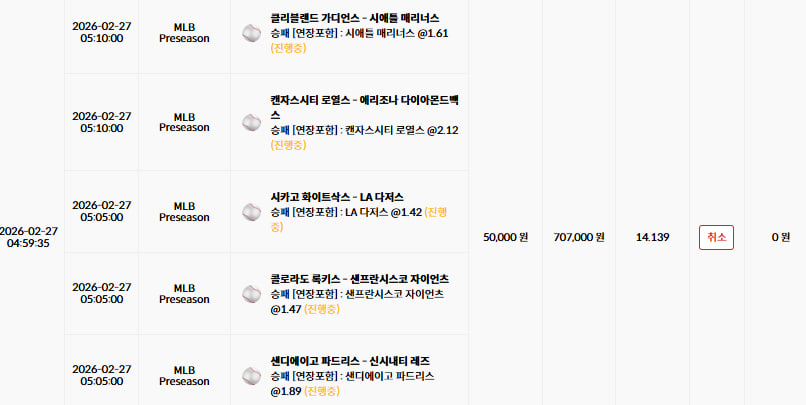Screen dimensions: 806x405
Task: Open 시카고 화이트삭스 - LA 다저스 match title
Action: click(x=337, y=197)
